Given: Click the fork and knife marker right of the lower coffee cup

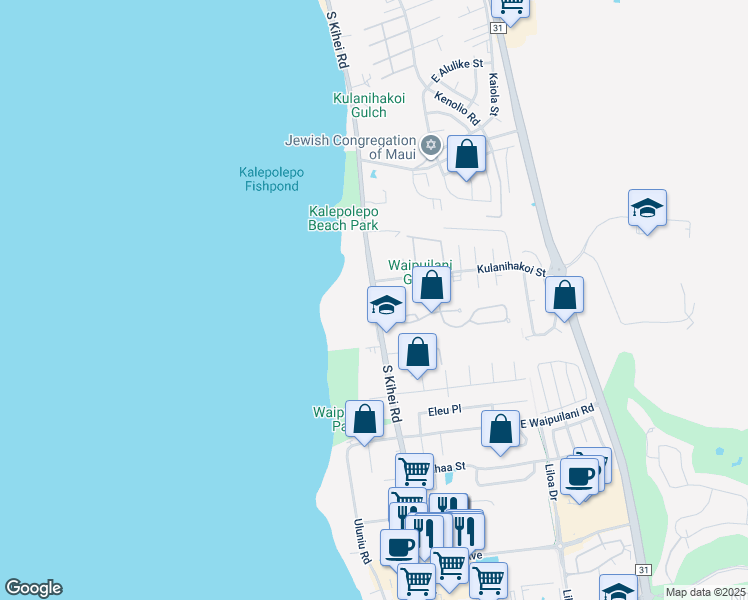Looking at the screenshot, I should point(425,532).
